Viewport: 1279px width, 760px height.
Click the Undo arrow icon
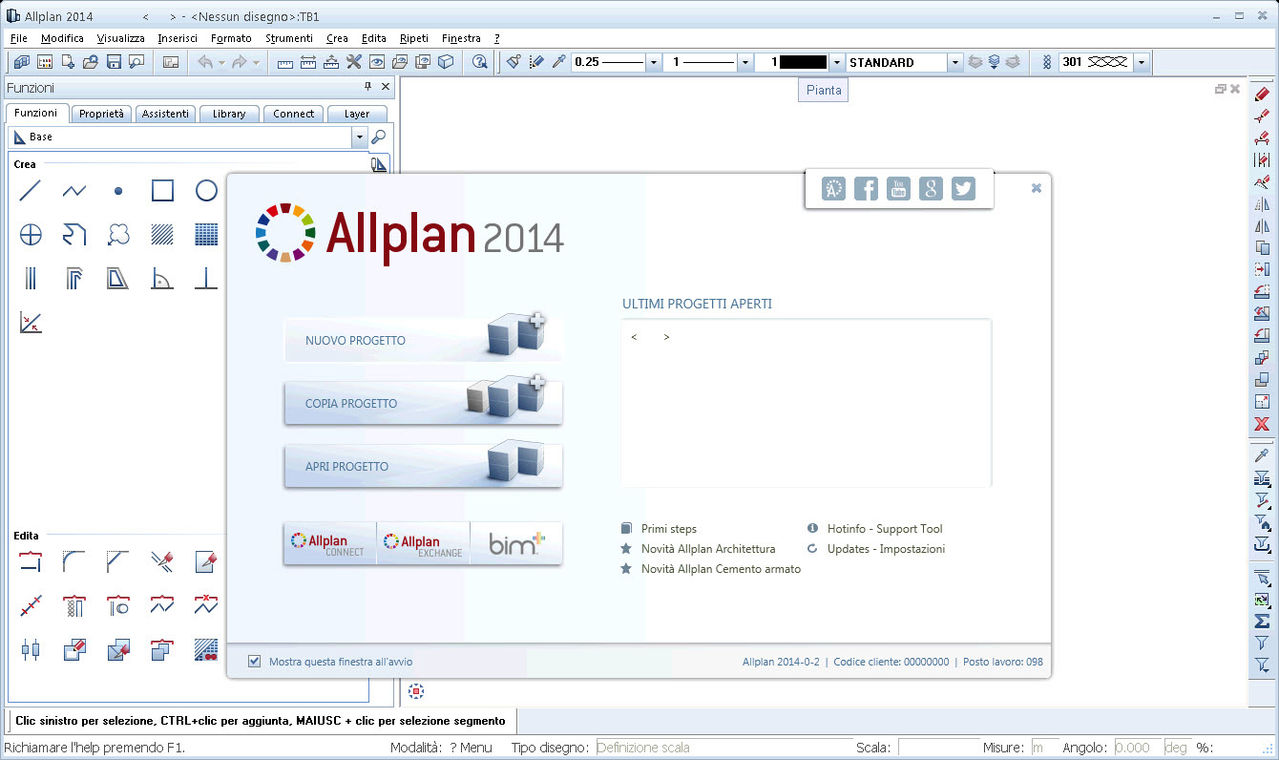(204, 62)
